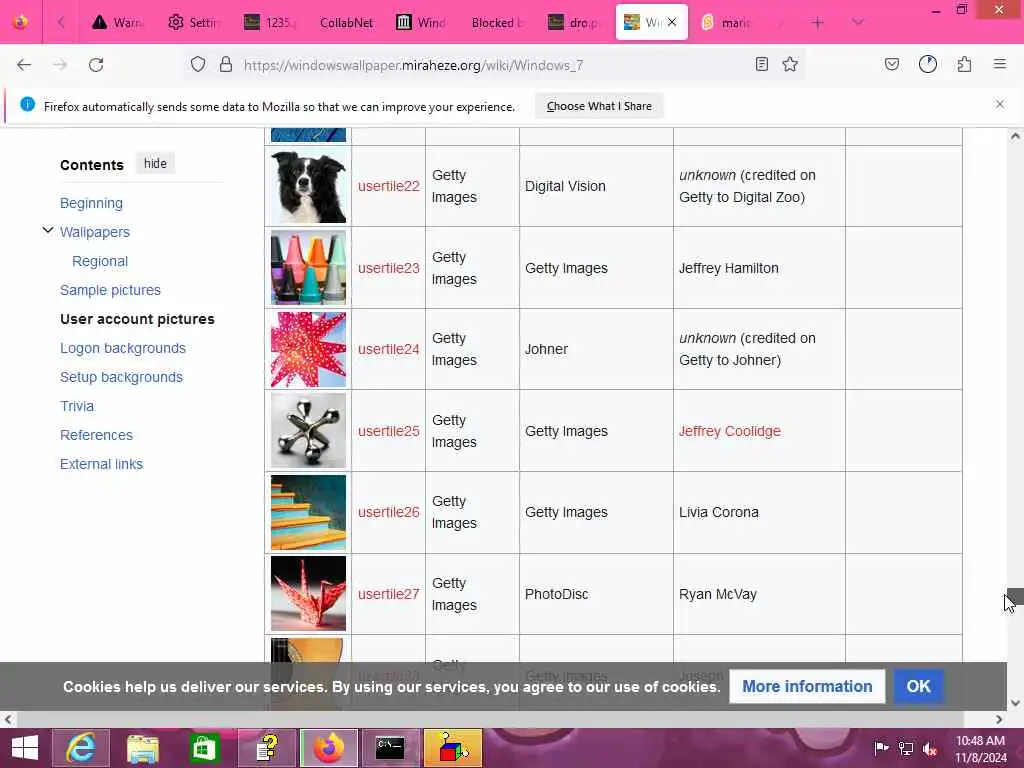
Task: Switch to the Settings tab
Action: tap(193, 23)
